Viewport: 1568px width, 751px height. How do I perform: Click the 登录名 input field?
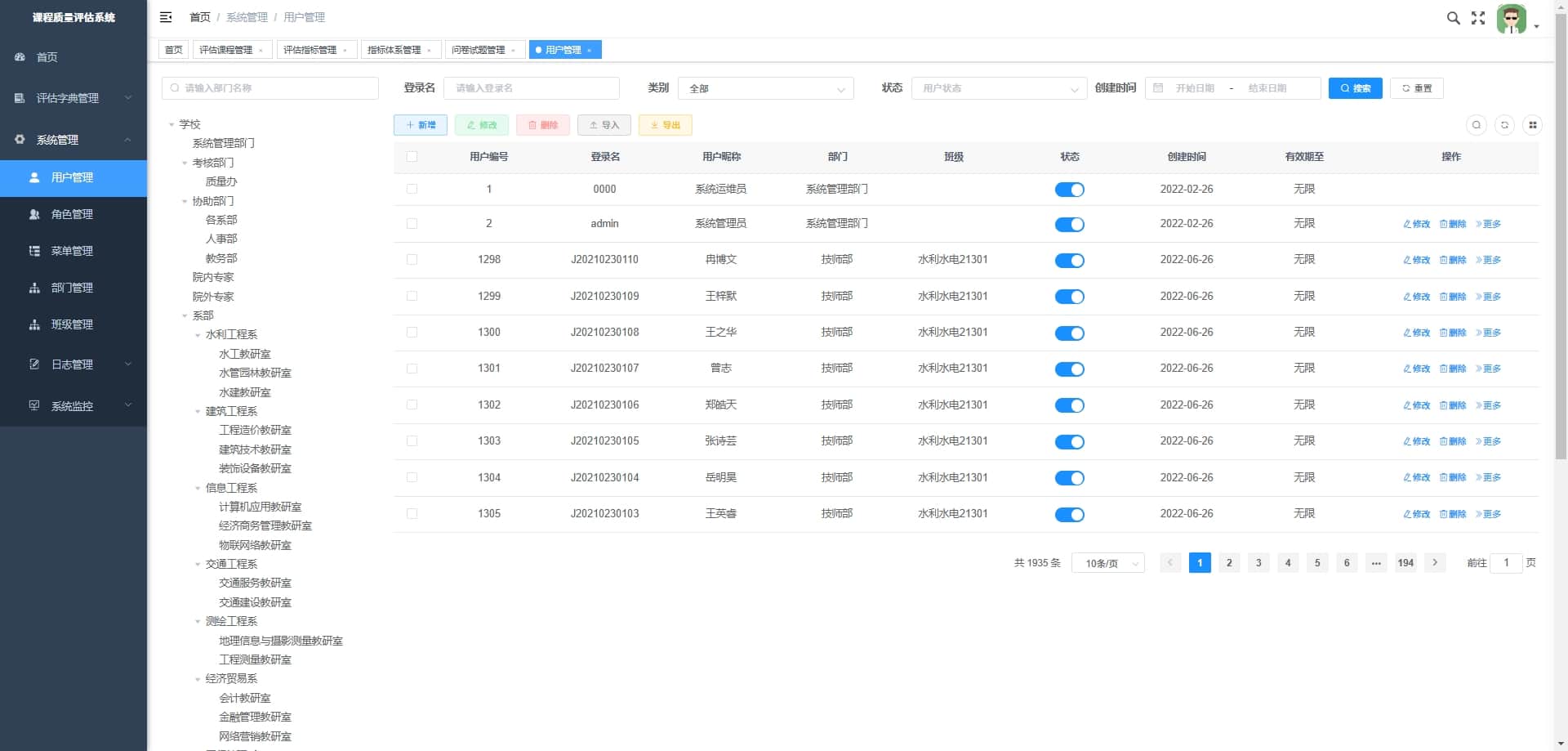coord(532,88)
